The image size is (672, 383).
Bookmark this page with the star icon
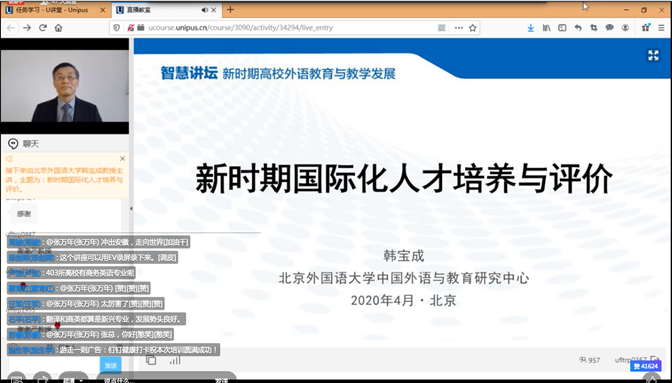click(x=473, y=28)
